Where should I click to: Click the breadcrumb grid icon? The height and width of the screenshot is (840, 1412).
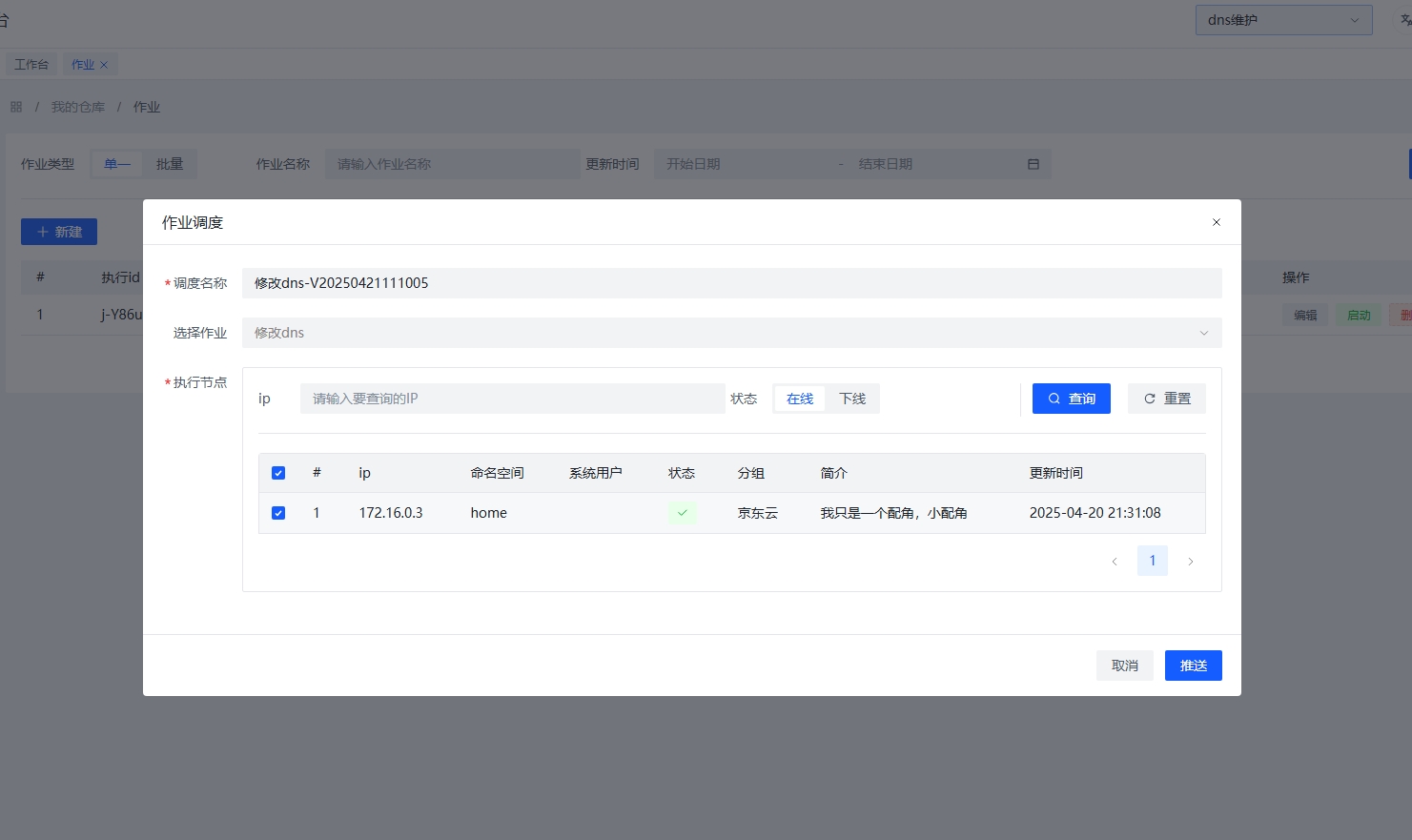click(16, 107)
